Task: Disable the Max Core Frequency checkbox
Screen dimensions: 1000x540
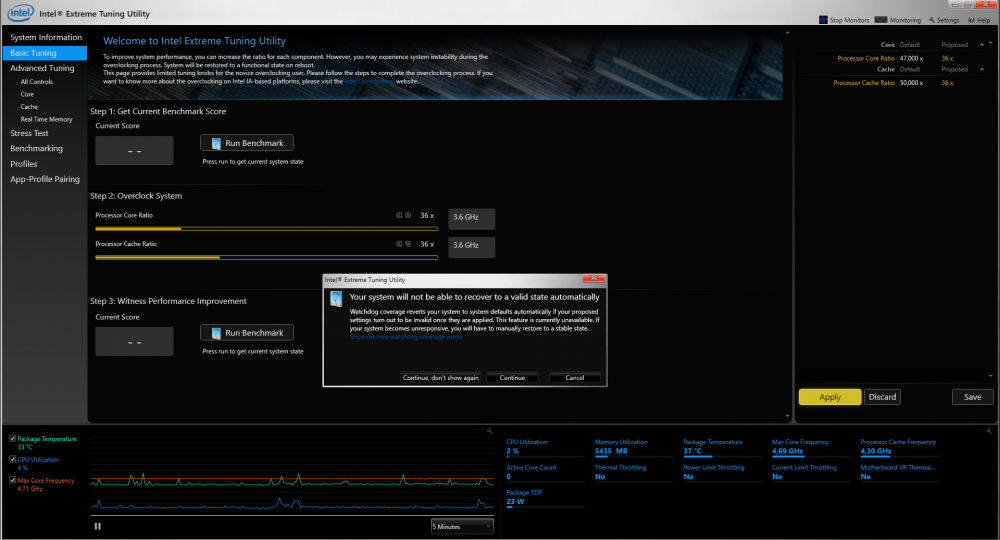Action: click(12, 480)
